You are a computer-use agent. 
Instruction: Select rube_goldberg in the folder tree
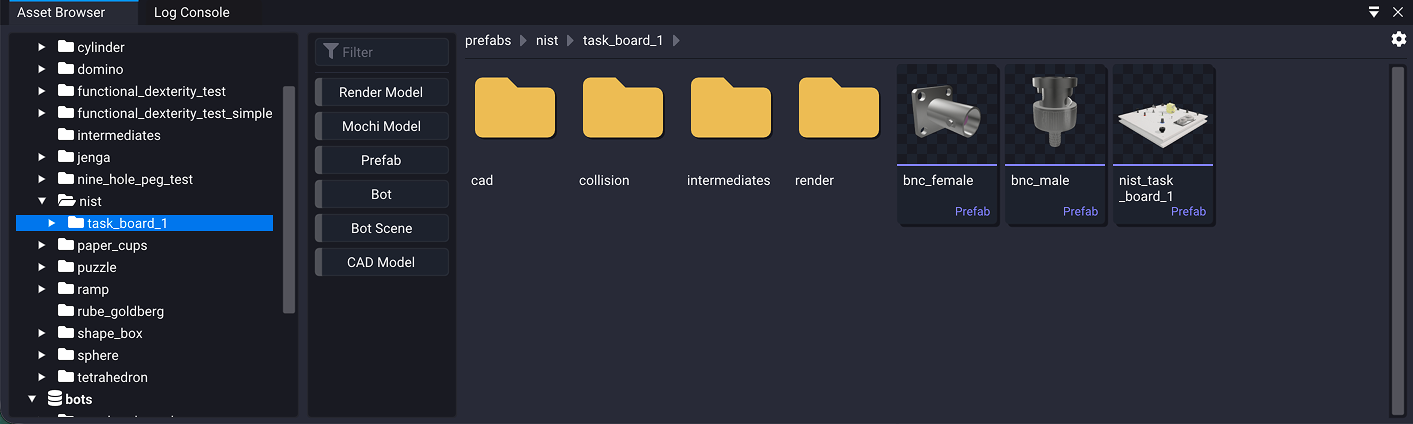[120, 311]
